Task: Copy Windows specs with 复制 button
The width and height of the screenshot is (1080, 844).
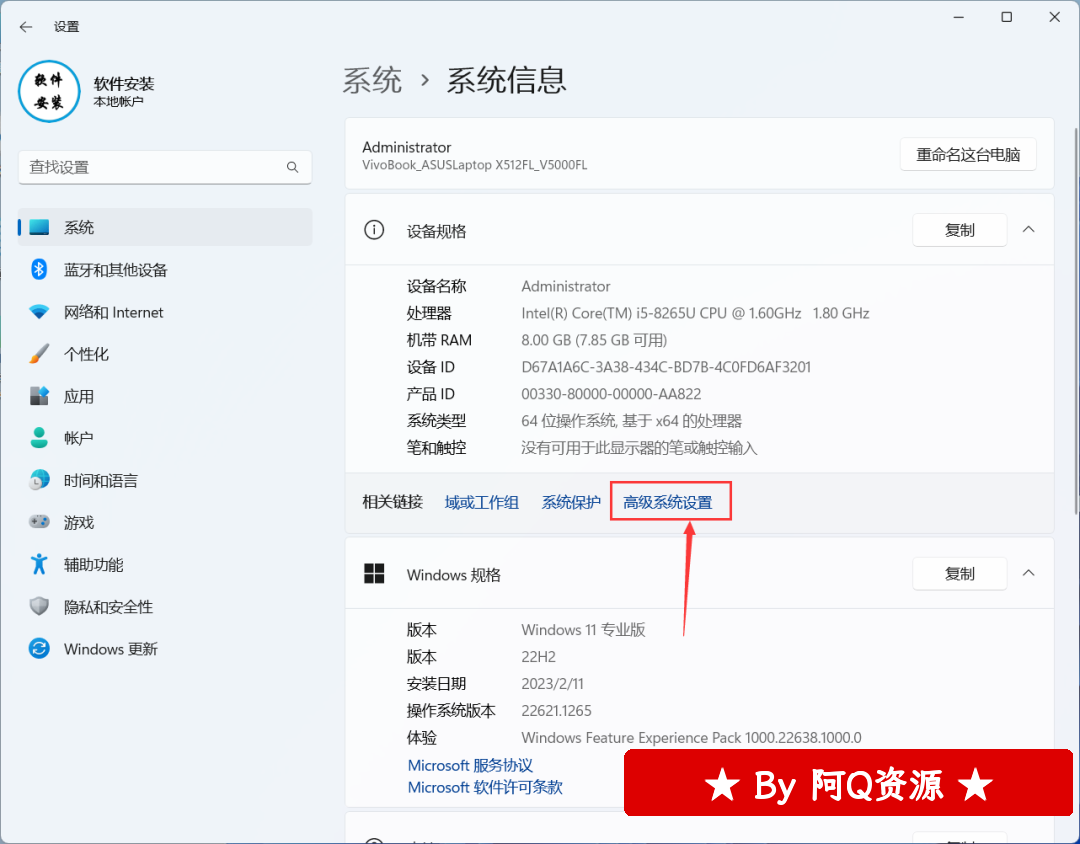Action: pos(959,574)
